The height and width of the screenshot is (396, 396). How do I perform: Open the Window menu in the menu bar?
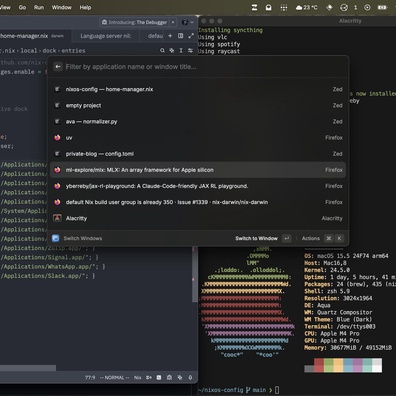(x=62, y=7)
